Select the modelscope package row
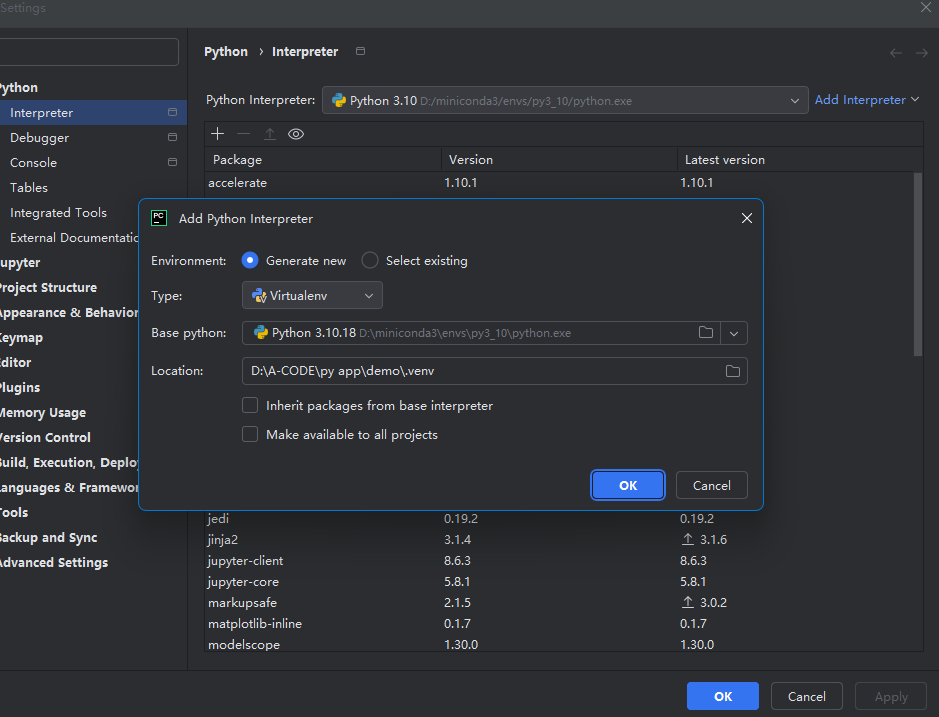Screen dimensions: 939x717 point(559,644)
